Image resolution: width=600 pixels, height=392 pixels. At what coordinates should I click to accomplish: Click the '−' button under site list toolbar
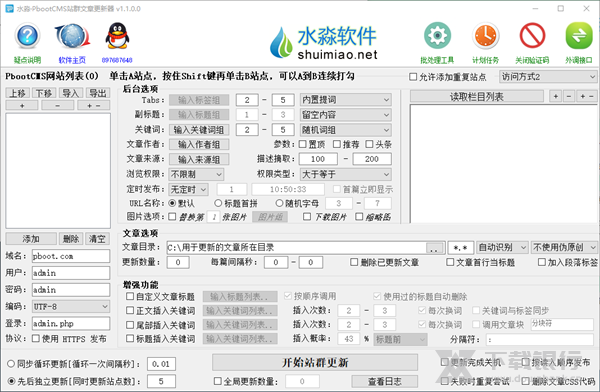[x=57, y=105]
